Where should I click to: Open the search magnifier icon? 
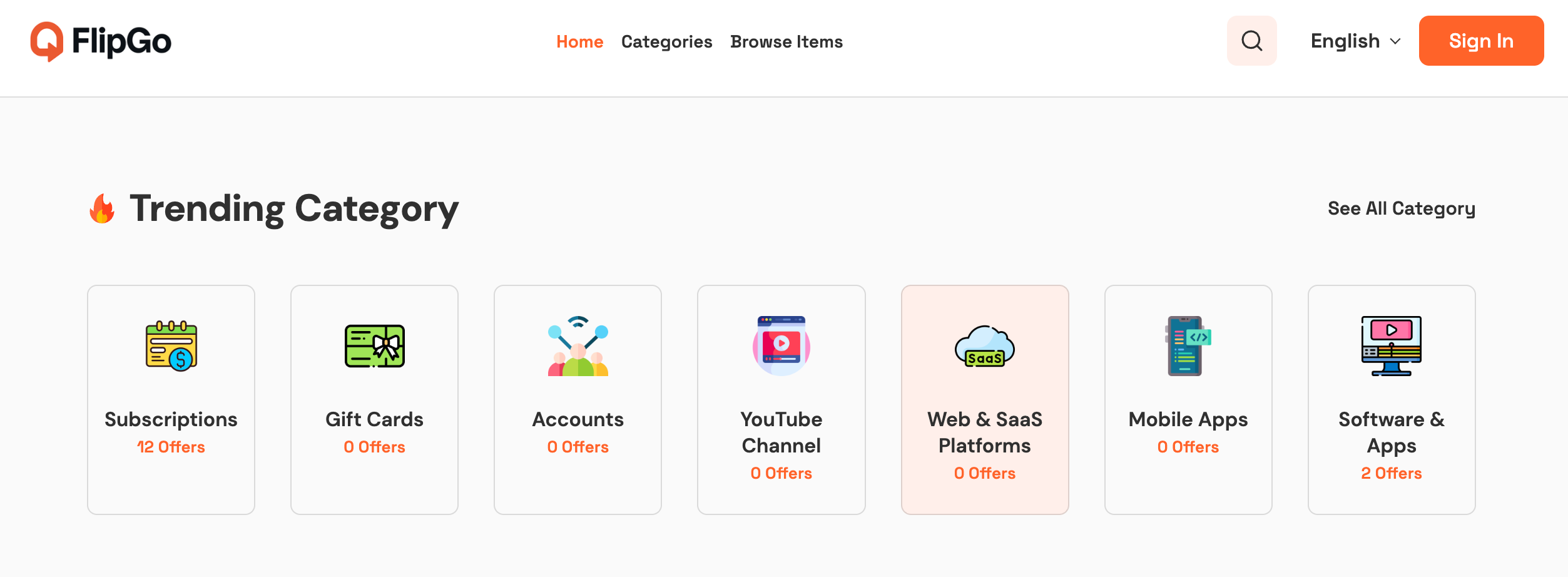click(x=1251, y=41)
